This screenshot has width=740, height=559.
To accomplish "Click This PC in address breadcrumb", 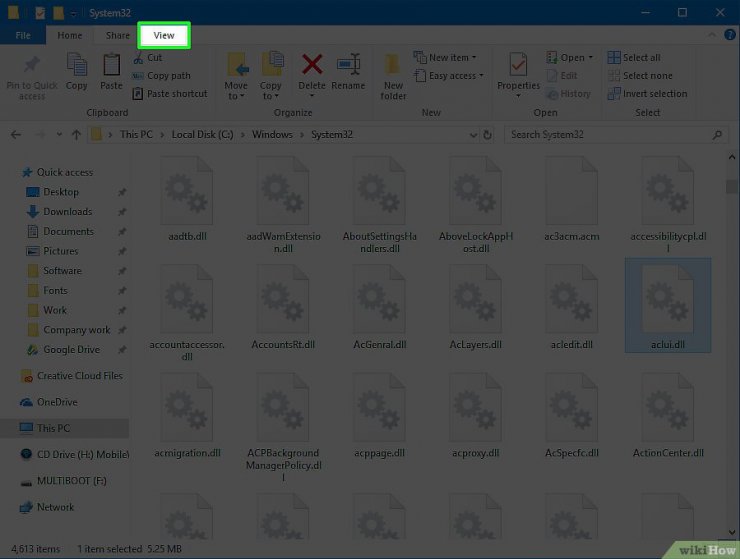I will (136, 135).
